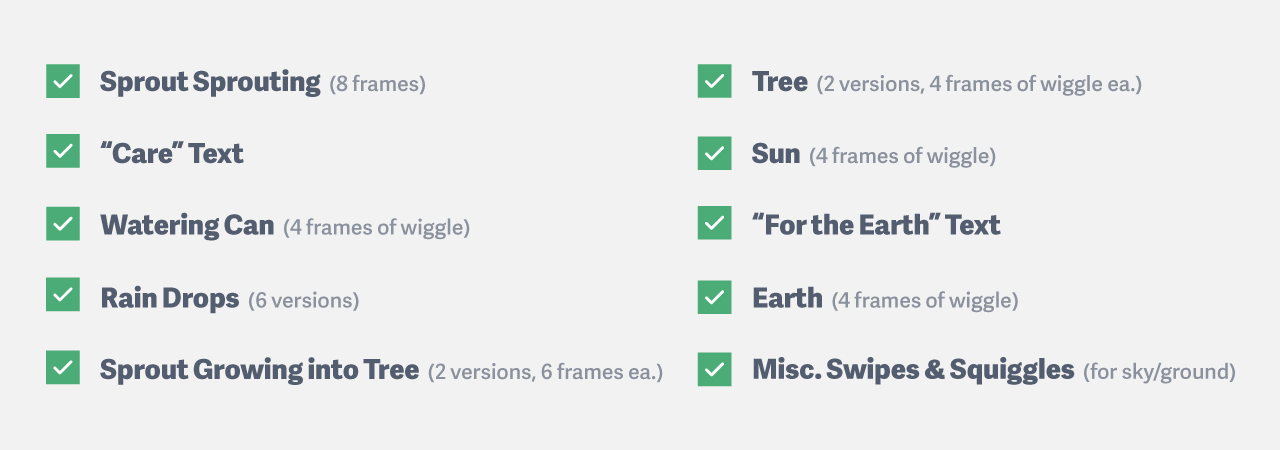Screen dimensions: 1280x450
Task: Click the Misc. Swipes & Squiggles label
Action: [913, 370]
